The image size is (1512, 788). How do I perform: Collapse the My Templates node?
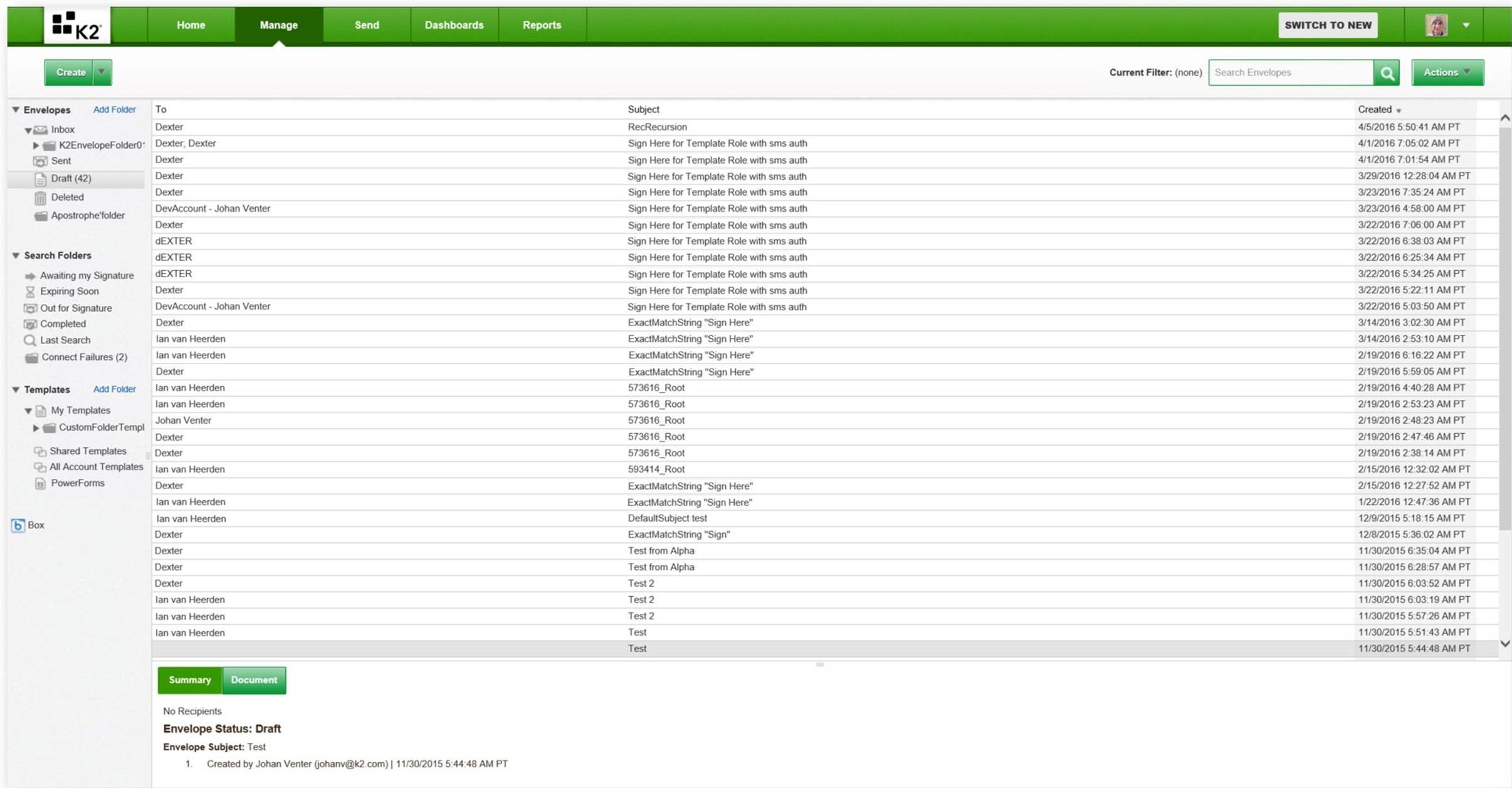click(x=28, y=411)
